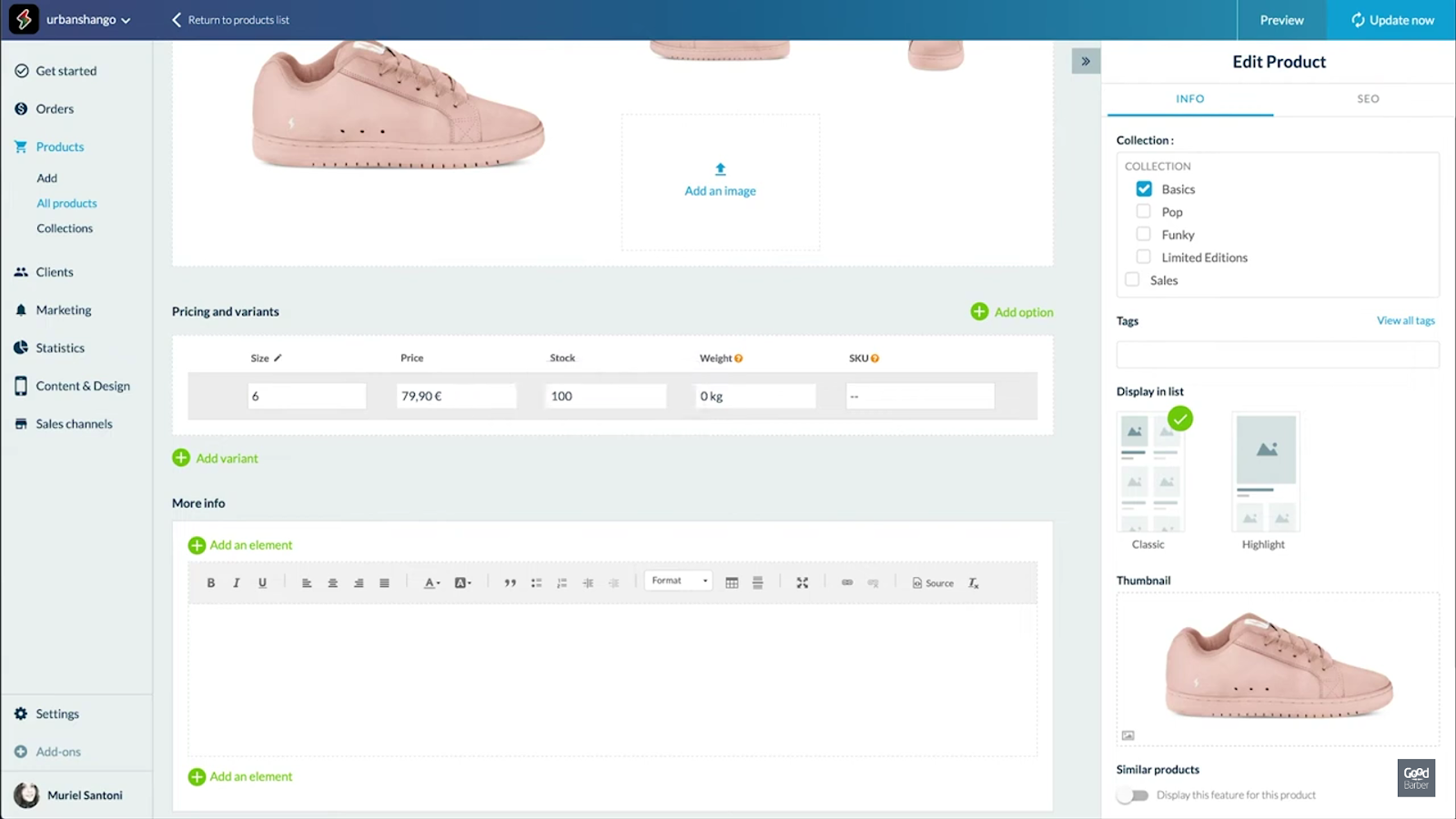
Task: Insert a block quote in the editor
Action: pyautogui.click(x=511, y=582)
